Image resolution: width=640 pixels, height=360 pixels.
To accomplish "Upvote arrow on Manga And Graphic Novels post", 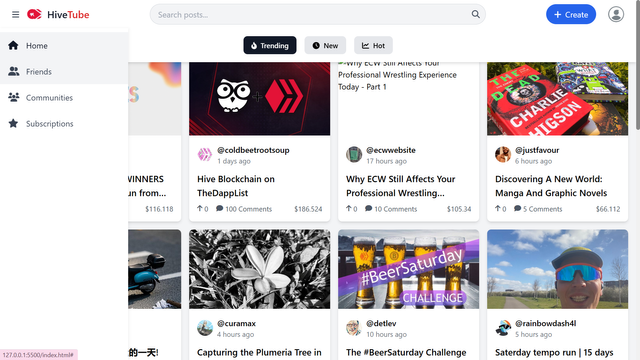I will click(498, 208).
